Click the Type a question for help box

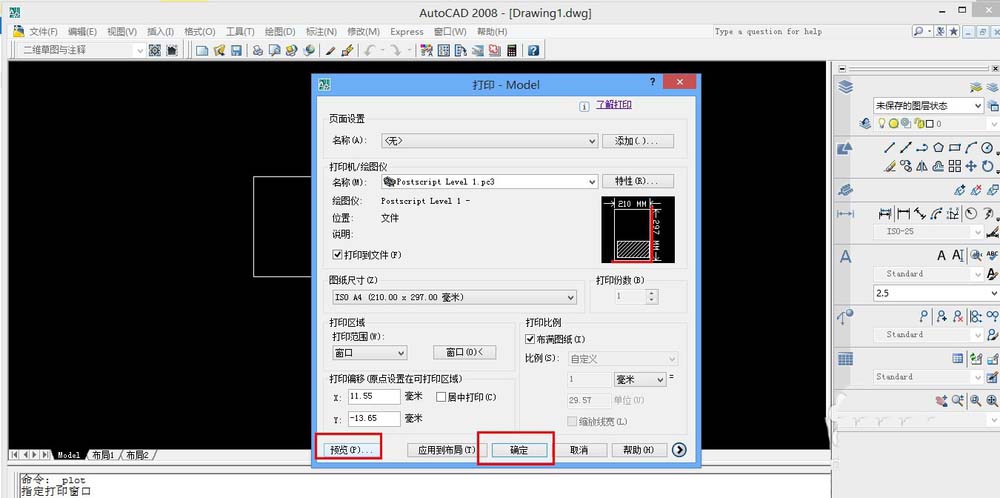810,31
